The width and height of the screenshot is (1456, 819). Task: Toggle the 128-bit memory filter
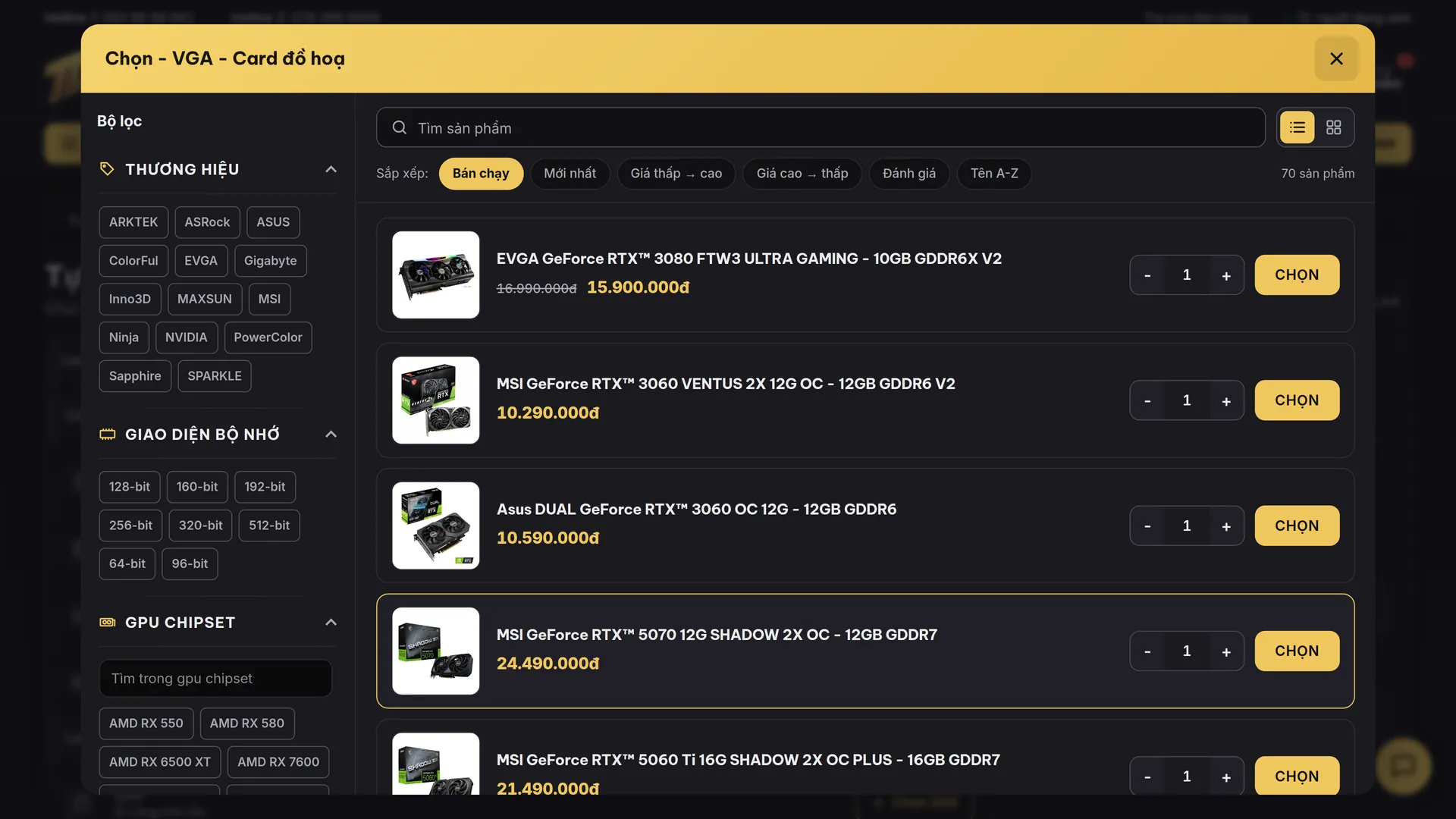[x=130, y=487]
